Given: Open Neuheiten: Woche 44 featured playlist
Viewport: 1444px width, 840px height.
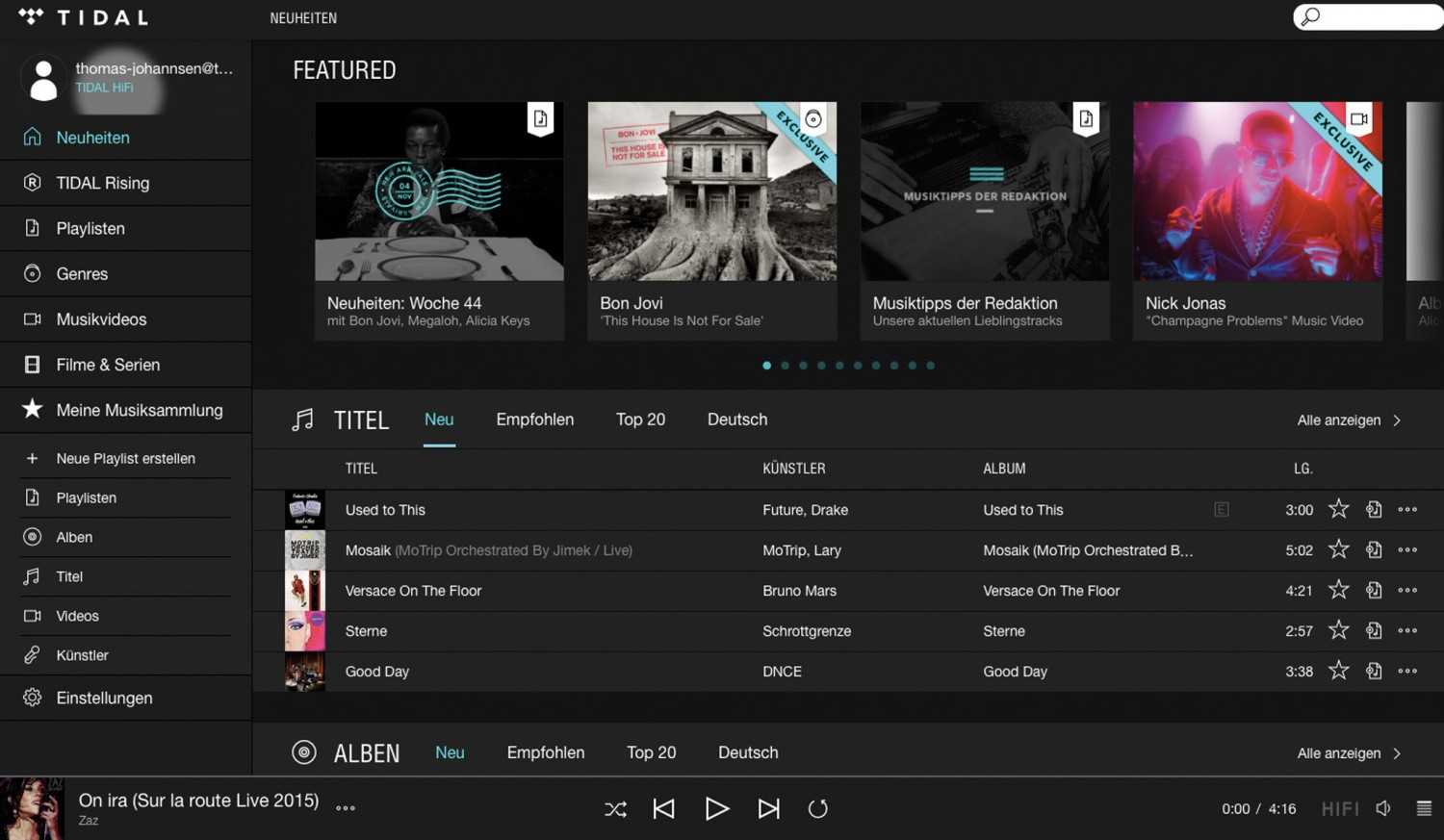Looking at the screenshot, I should pyautogui.click(x=439, y=220).
